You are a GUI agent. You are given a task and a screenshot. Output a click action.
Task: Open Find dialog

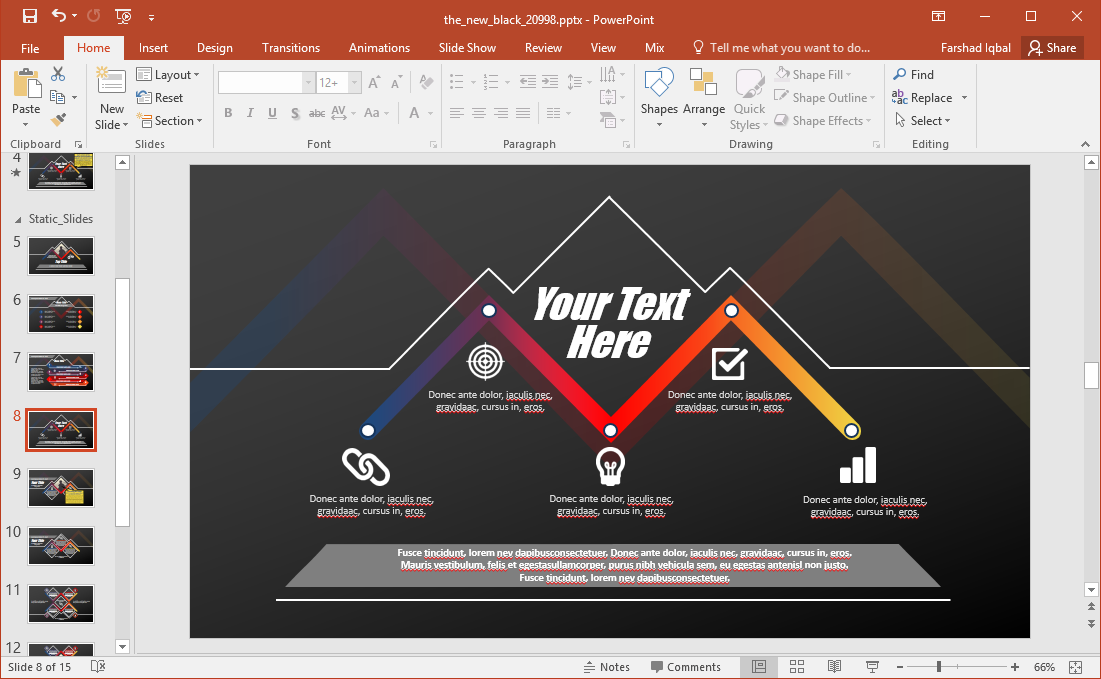click(x=914, y=74)
